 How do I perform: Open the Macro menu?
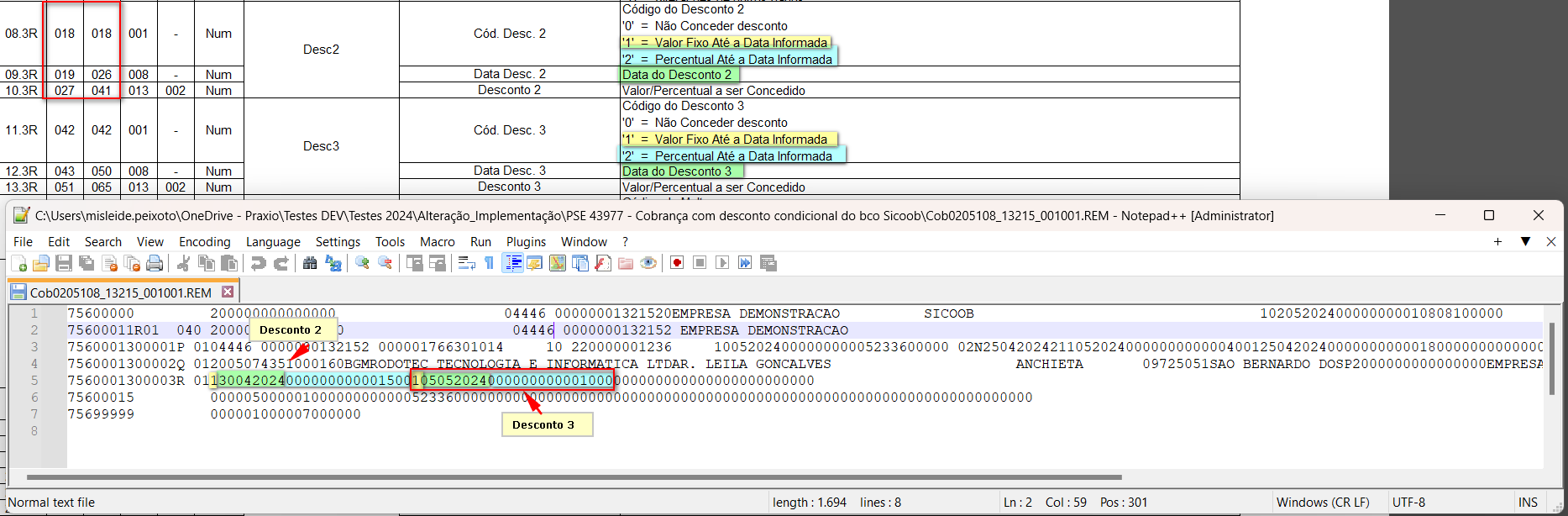click(438, 242)
